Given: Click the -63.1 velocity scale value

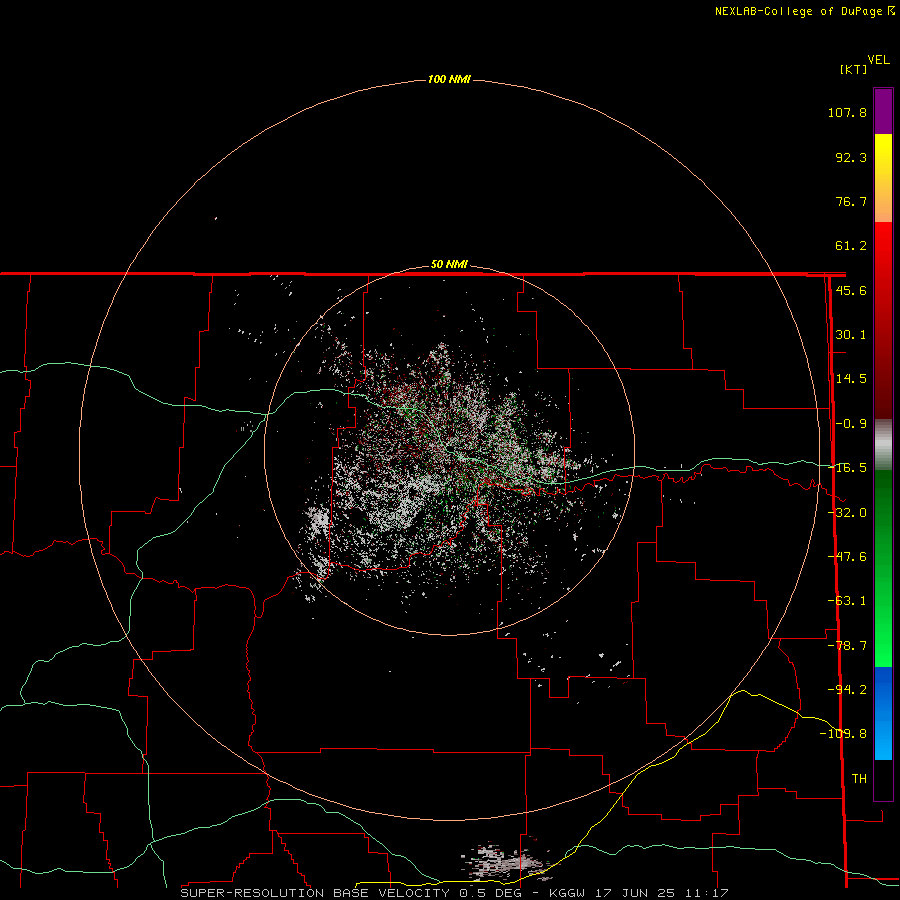Looking at the screenshot, I should point(847,601).
